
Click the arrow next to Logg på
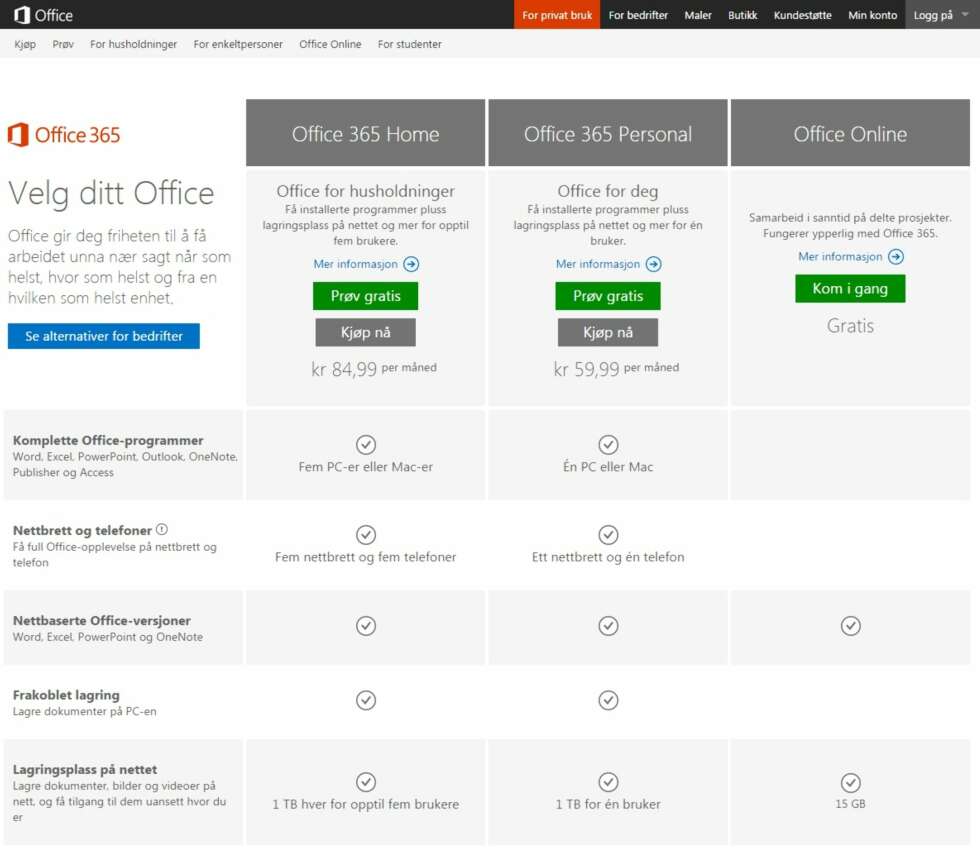(x=965, y=14)
